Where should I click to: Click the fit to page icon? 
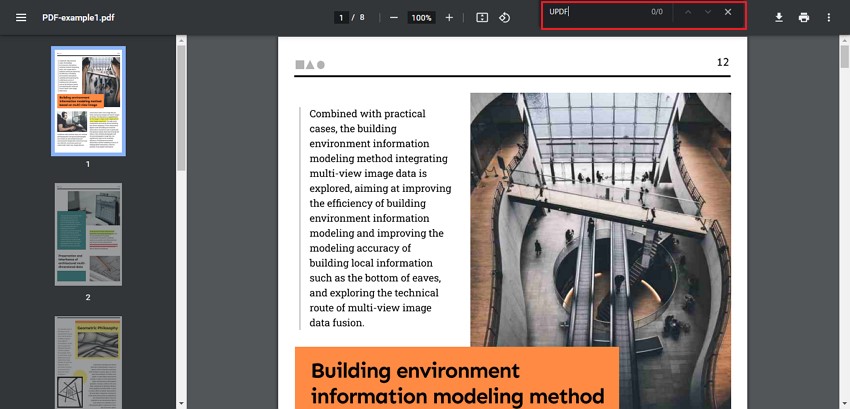tap(482, 17)
